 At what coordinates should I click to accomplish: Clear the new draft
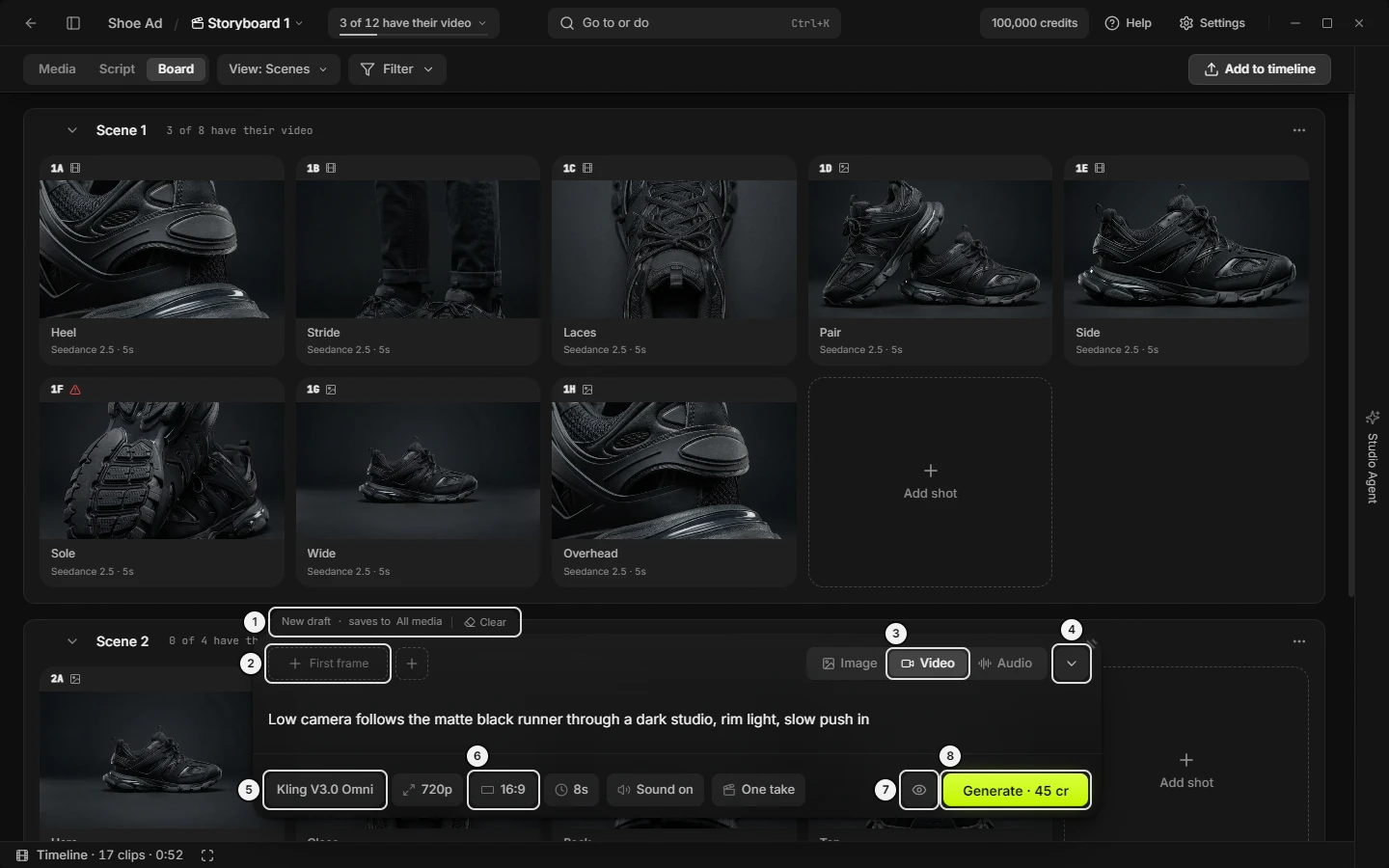485,622
